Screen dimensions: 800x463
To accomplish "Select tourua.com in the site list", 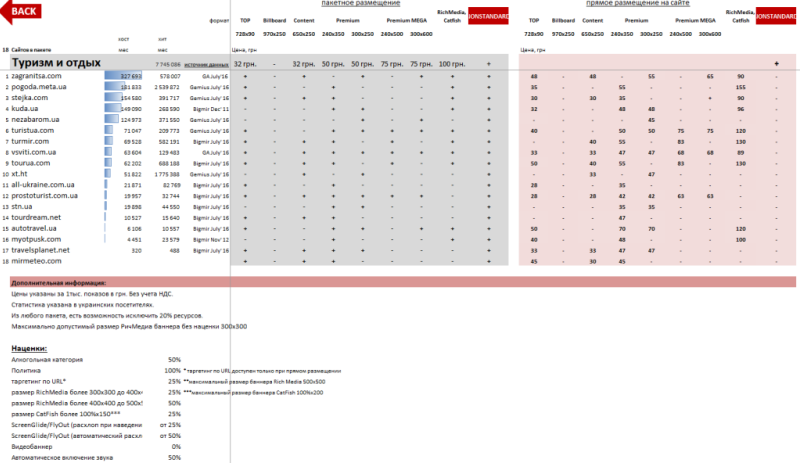I will pos(31,163).
